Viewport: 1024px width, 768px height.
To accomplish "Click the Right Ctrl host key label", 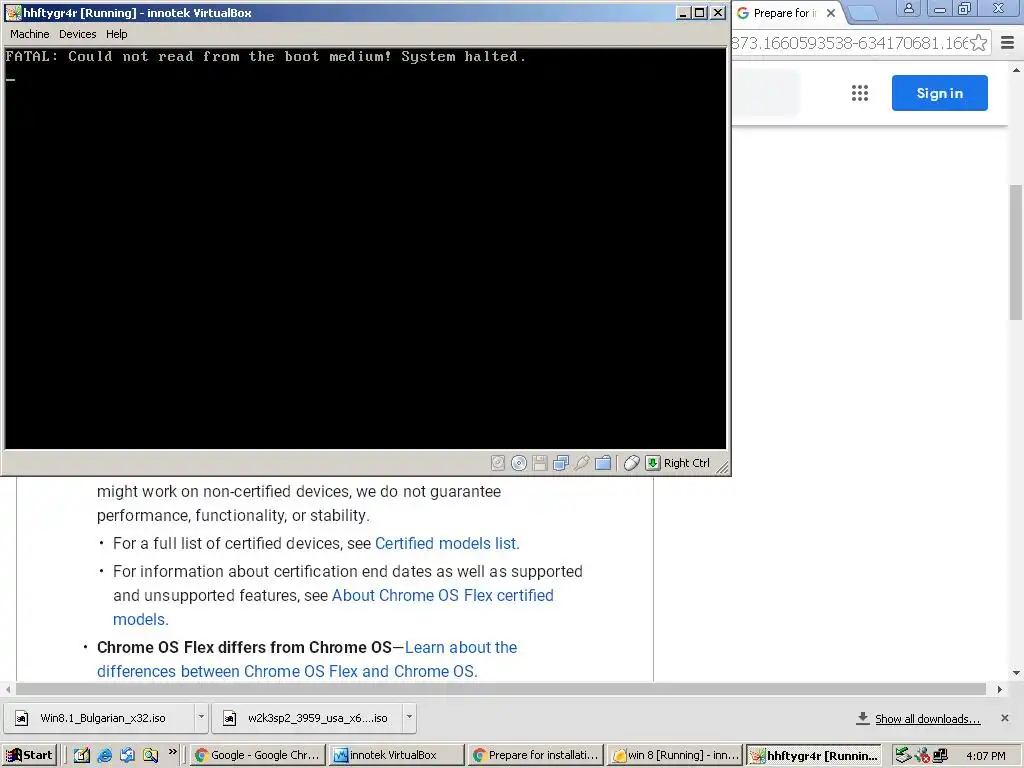I will [686, 463].
